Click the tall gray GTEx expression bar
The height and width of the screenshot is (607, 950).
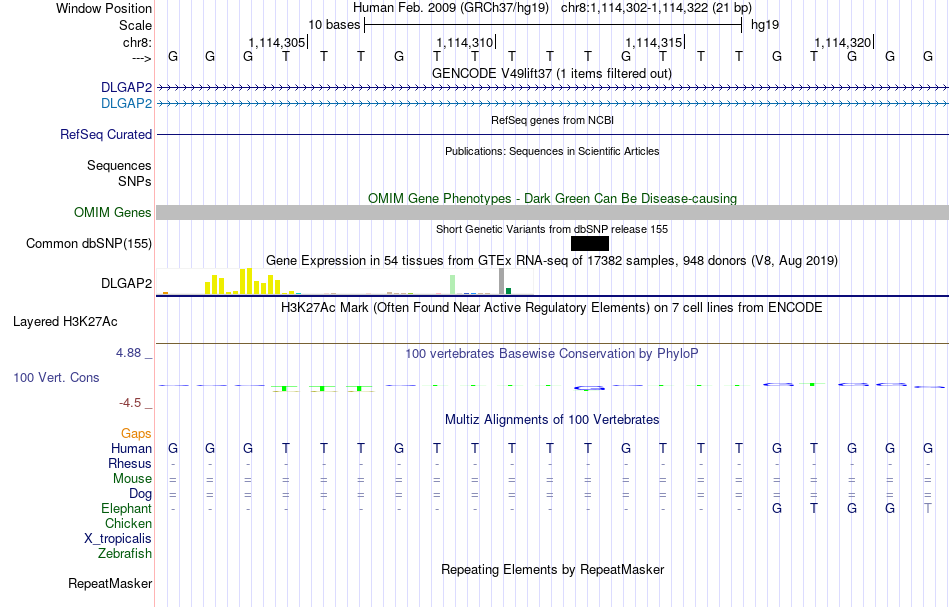click(501, 282)
